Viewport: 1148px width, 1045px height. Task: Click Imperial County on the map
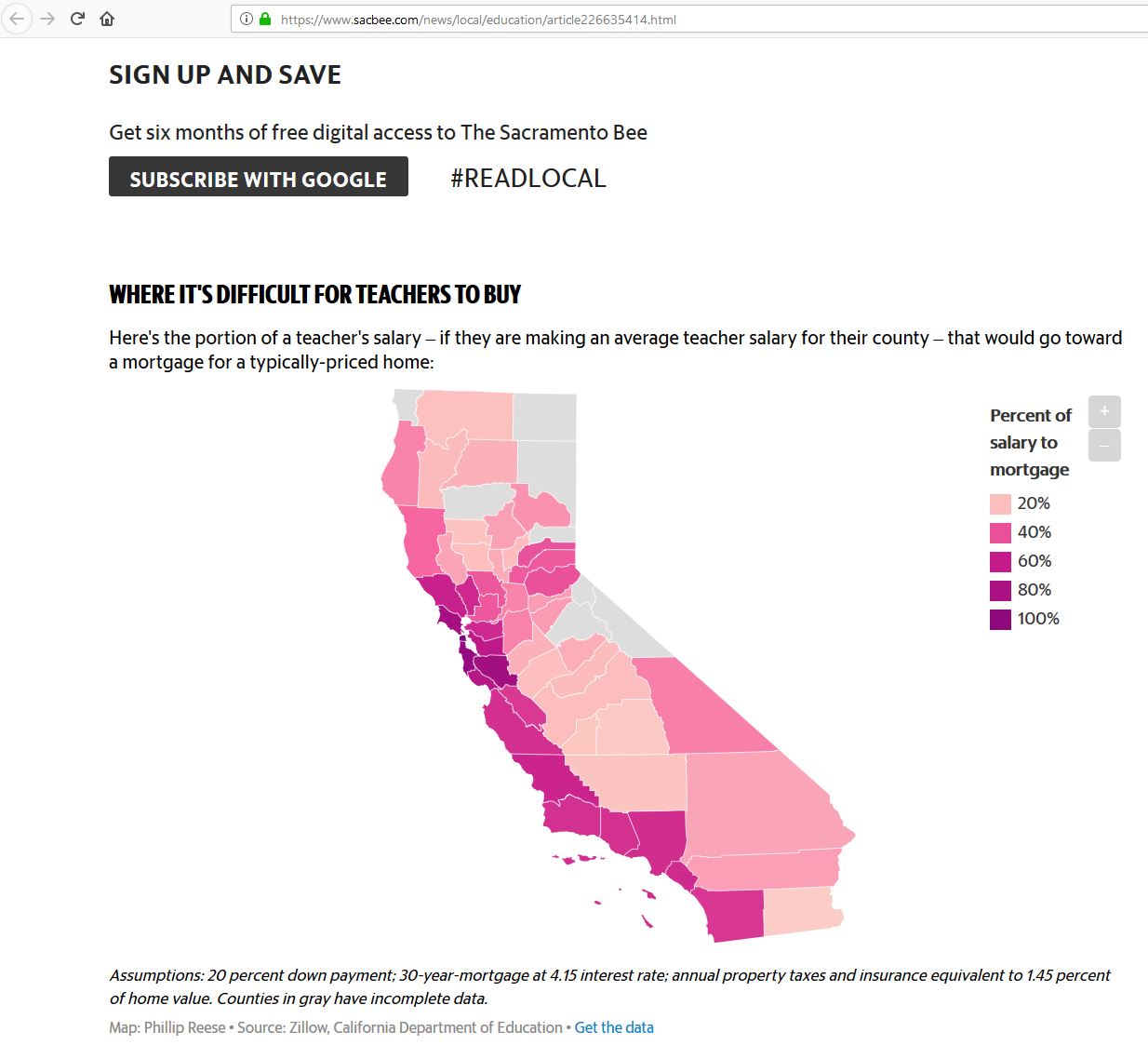click(x=800, y=909)
